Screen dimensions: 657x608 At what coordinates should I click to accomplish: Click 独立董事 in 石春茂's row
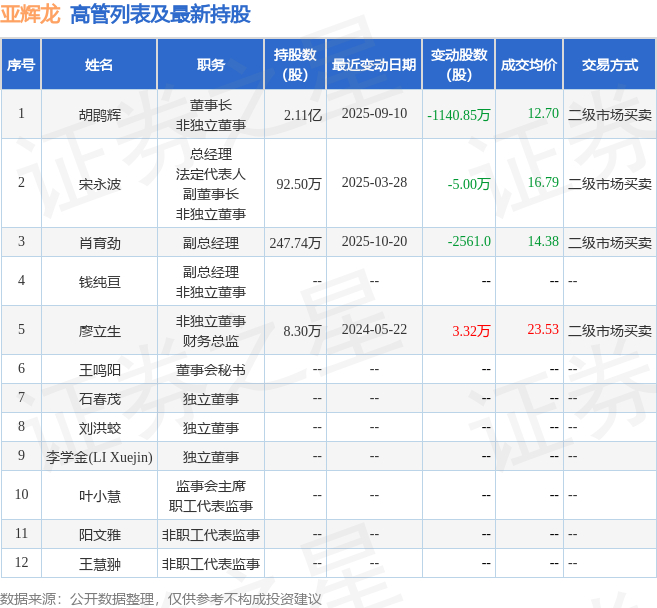coord(211,399)
